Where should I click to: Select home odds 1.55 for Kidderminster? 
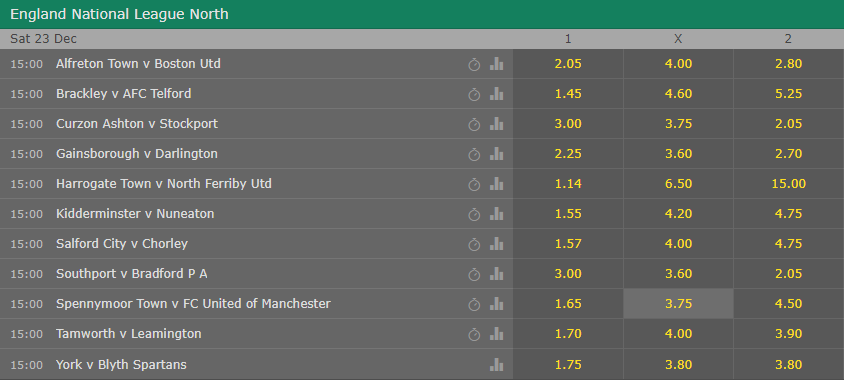pyautogui.click(x=568, y=214)
